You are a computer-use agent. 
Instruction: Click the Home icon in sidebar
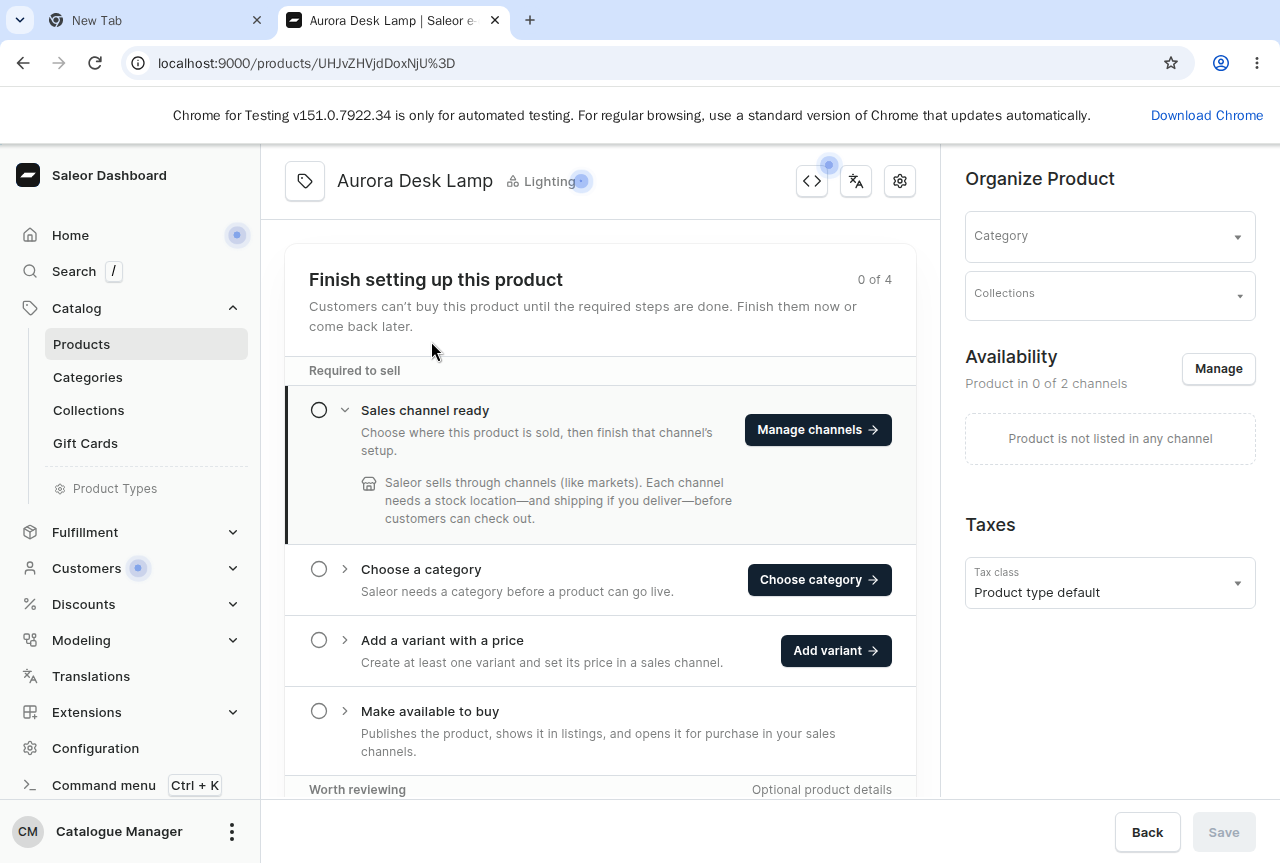[30, 235]
